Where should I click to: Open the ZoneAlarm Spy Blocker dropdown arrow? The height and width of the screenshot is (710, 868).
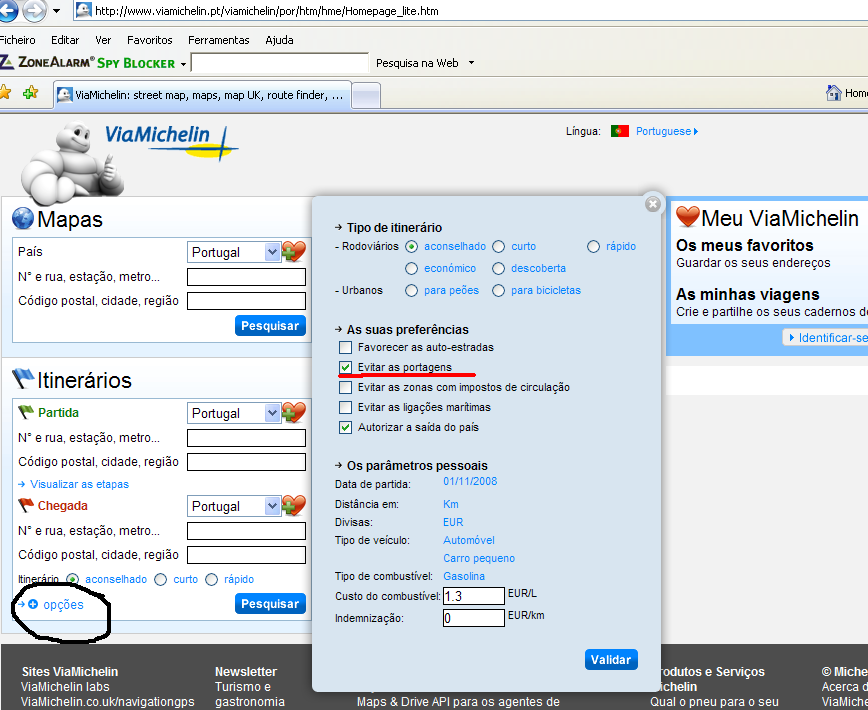click(183, 64)
